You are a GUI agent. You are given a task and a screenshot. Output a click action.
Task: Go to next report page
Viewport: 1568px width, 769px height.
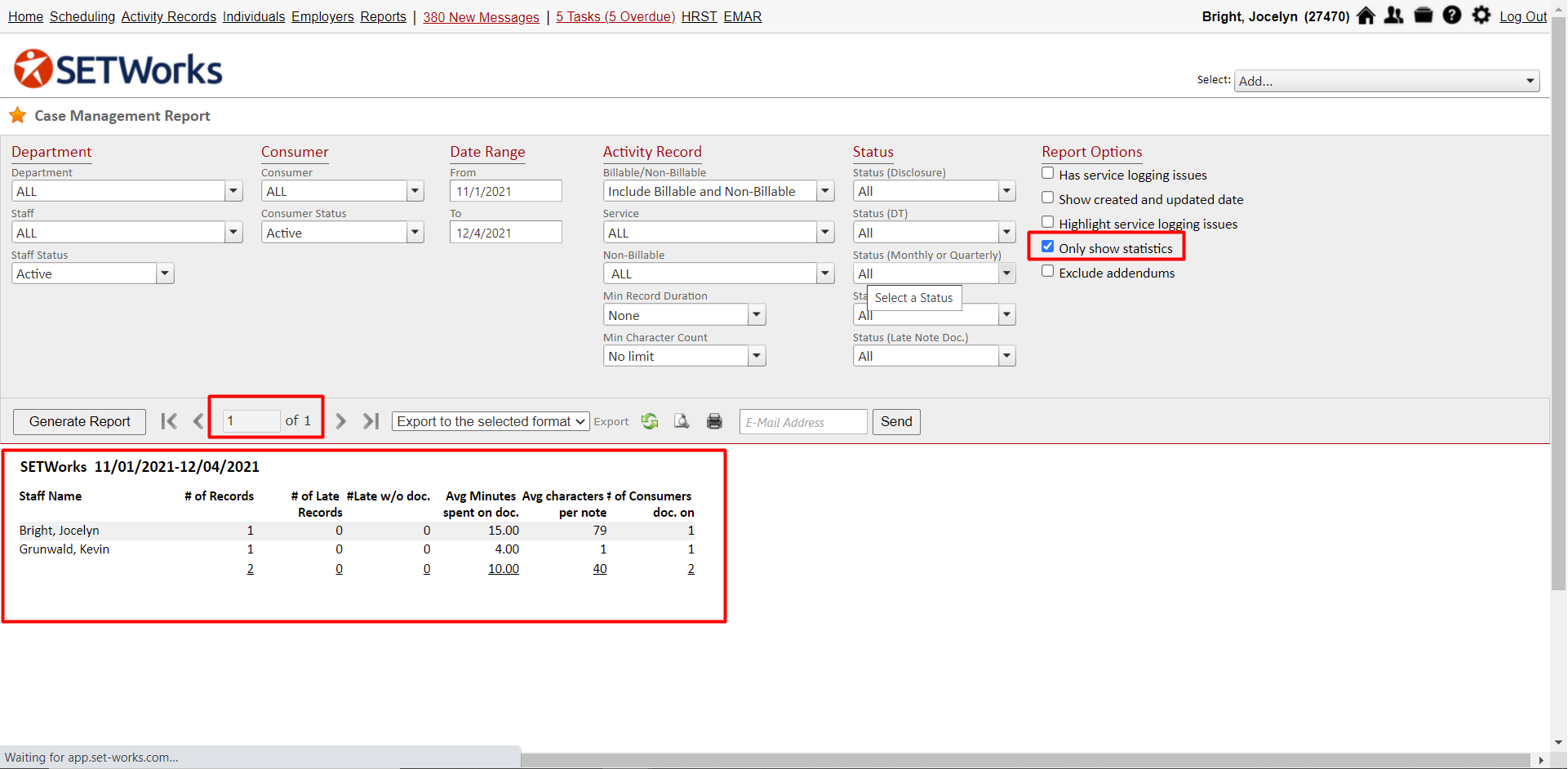tap(341, 421)
